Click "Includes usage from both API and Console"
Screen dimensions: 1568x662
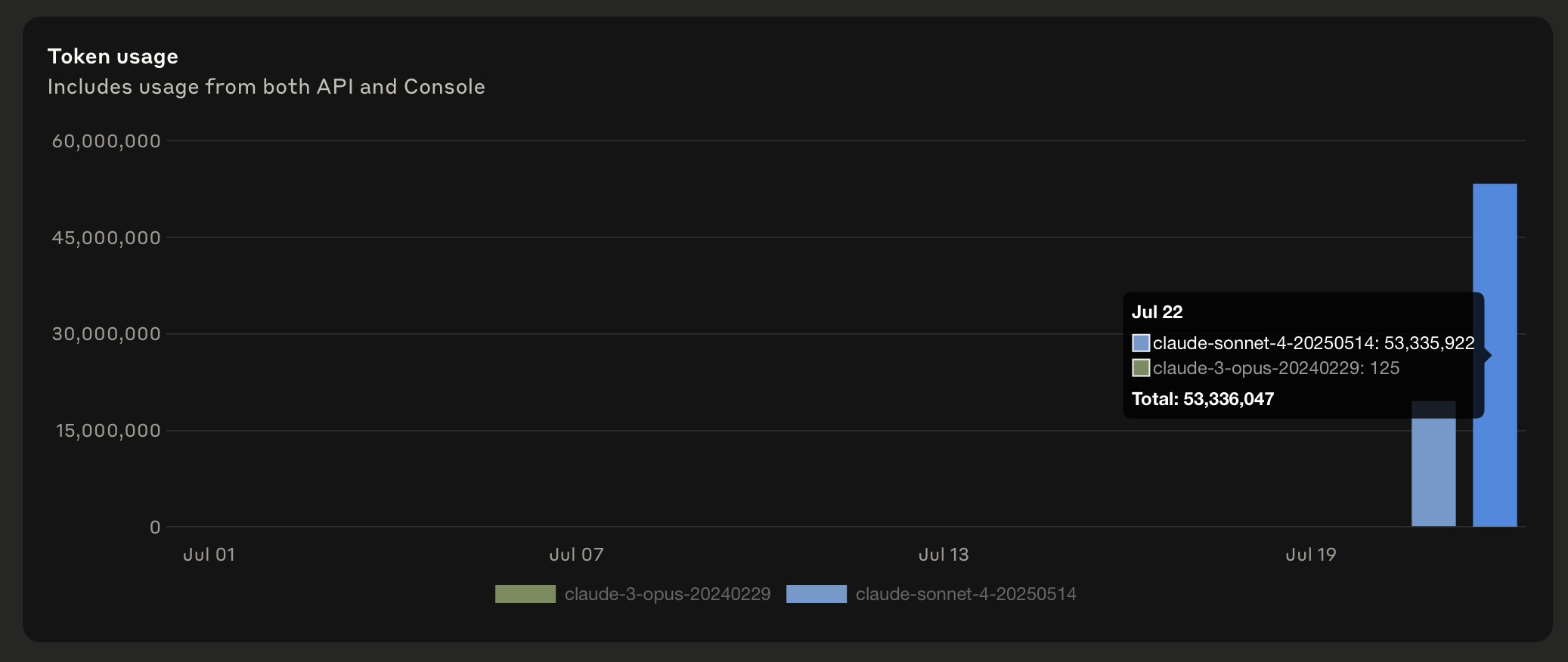tap(266, 87)
